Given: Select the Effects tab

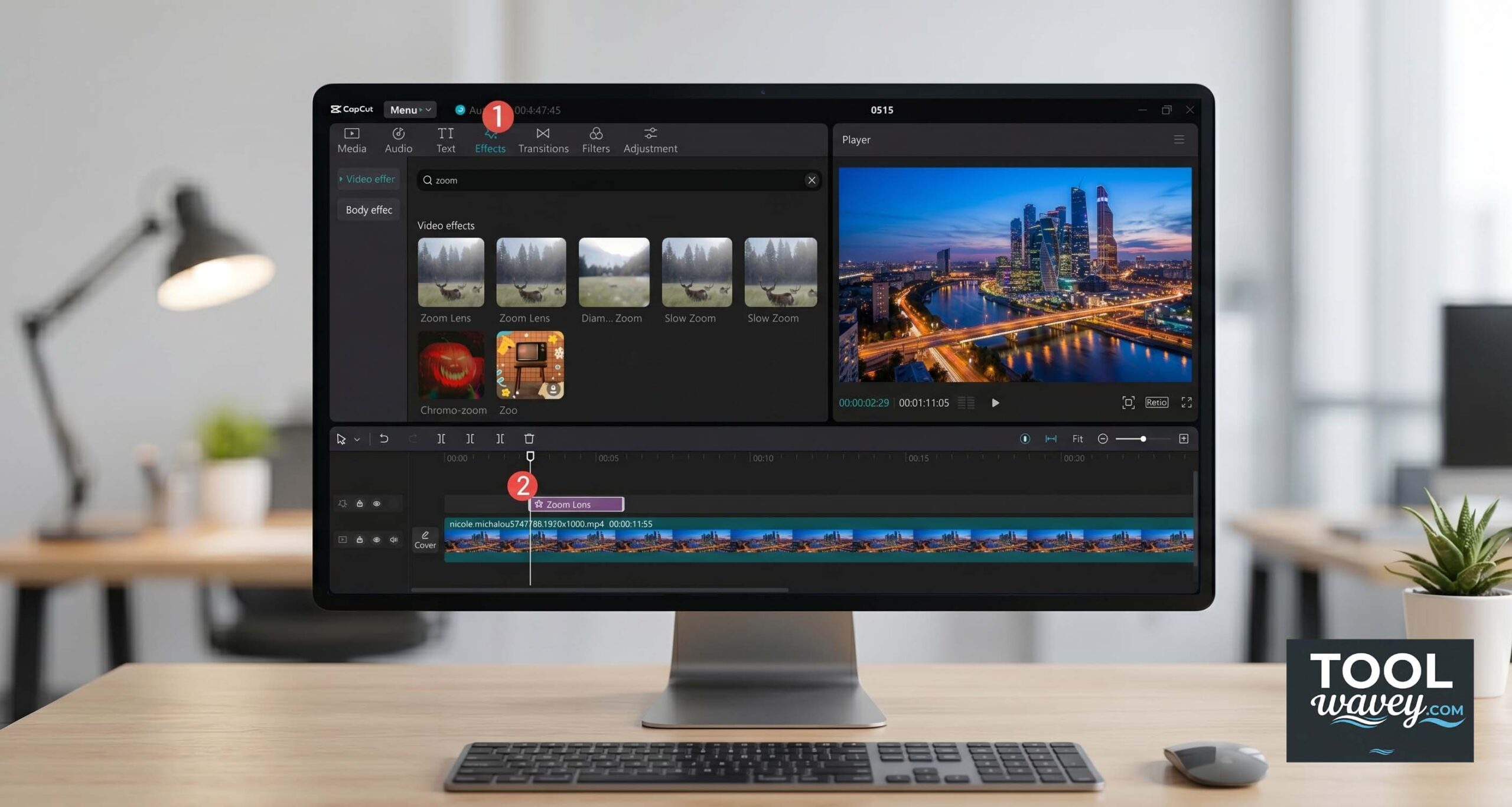Looking at the screenshot, I should (x=490, y=142).
